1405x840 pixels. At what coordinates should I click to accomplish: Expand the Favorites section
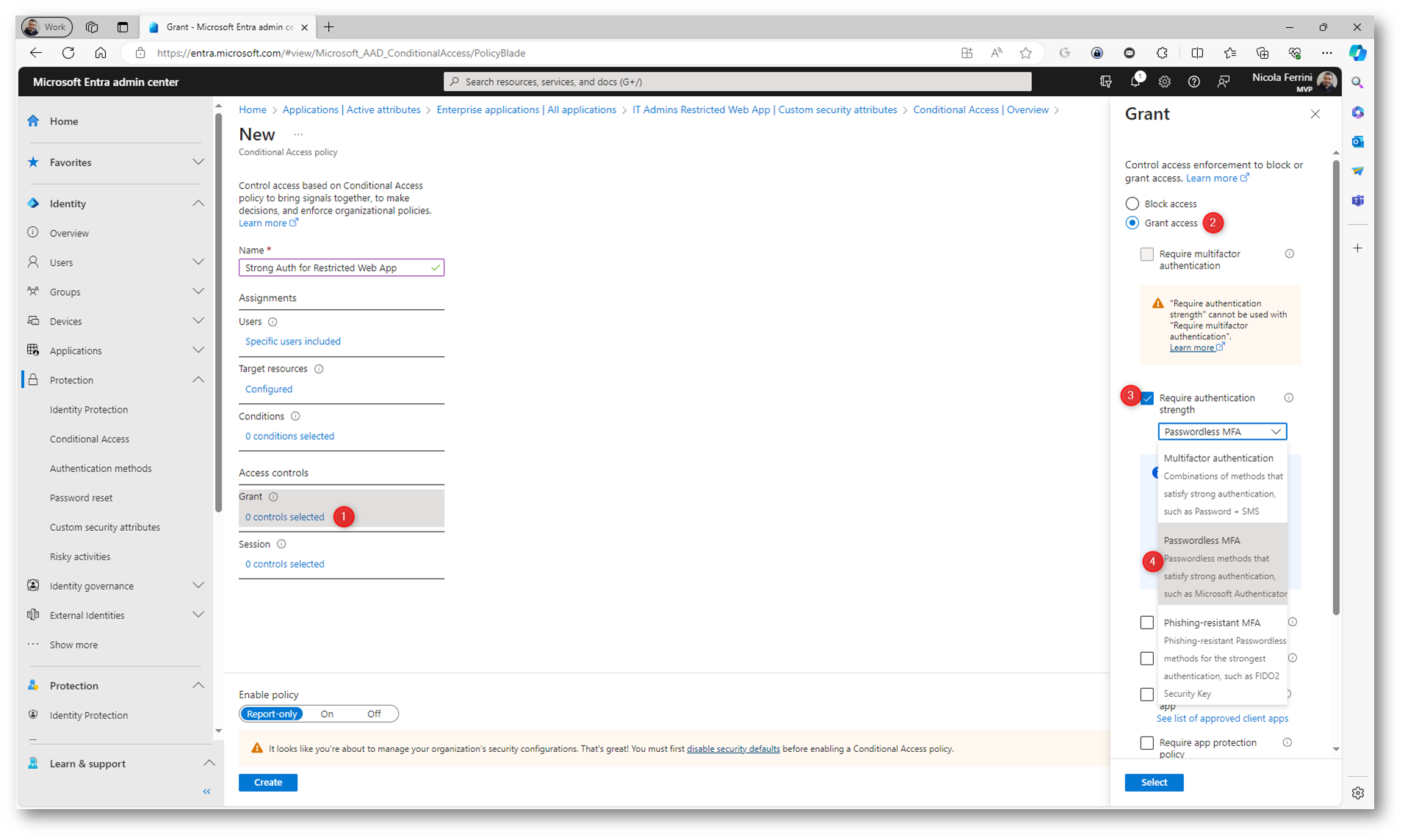[198, 162]
